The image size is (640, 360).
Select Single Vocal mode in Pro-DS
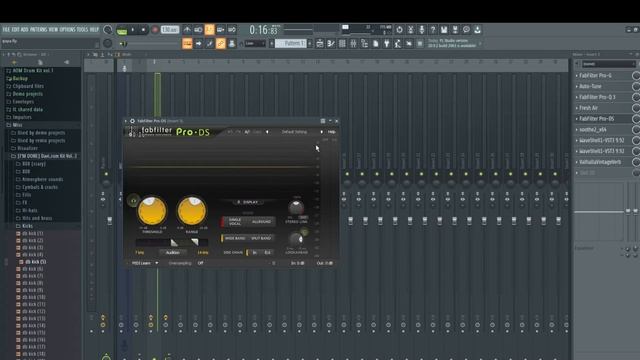click(234, 222)
